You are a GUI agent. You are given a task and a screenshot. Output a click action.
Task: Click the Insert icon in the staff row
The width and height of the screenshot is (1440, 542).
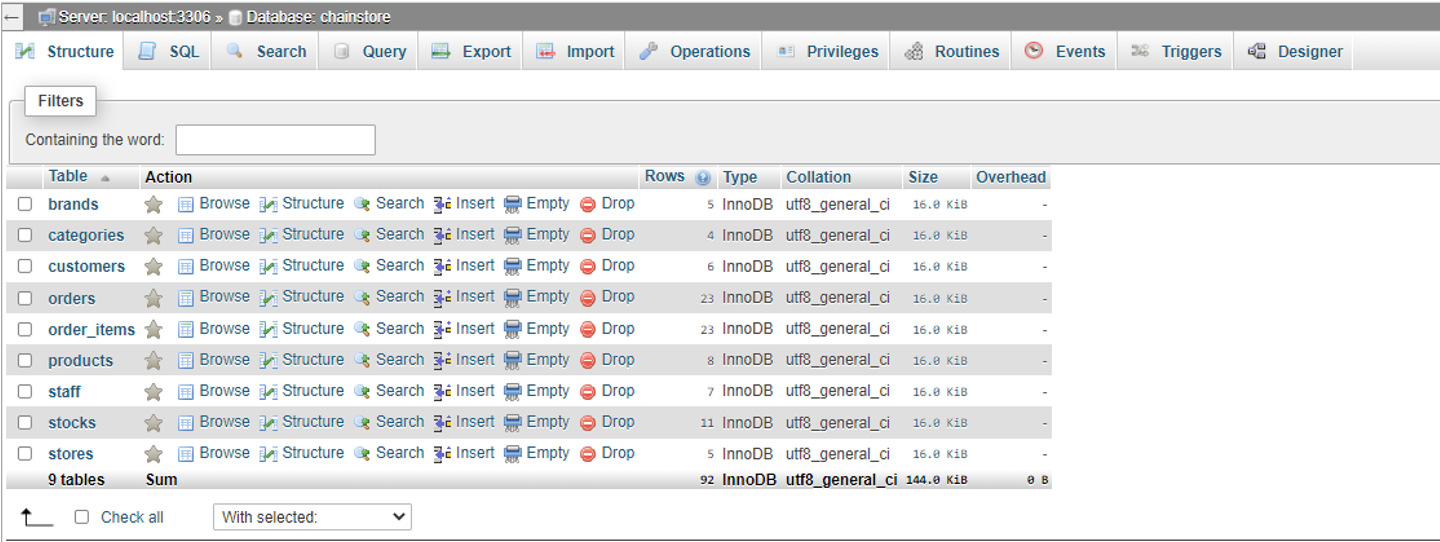click(x=443, y=391)
